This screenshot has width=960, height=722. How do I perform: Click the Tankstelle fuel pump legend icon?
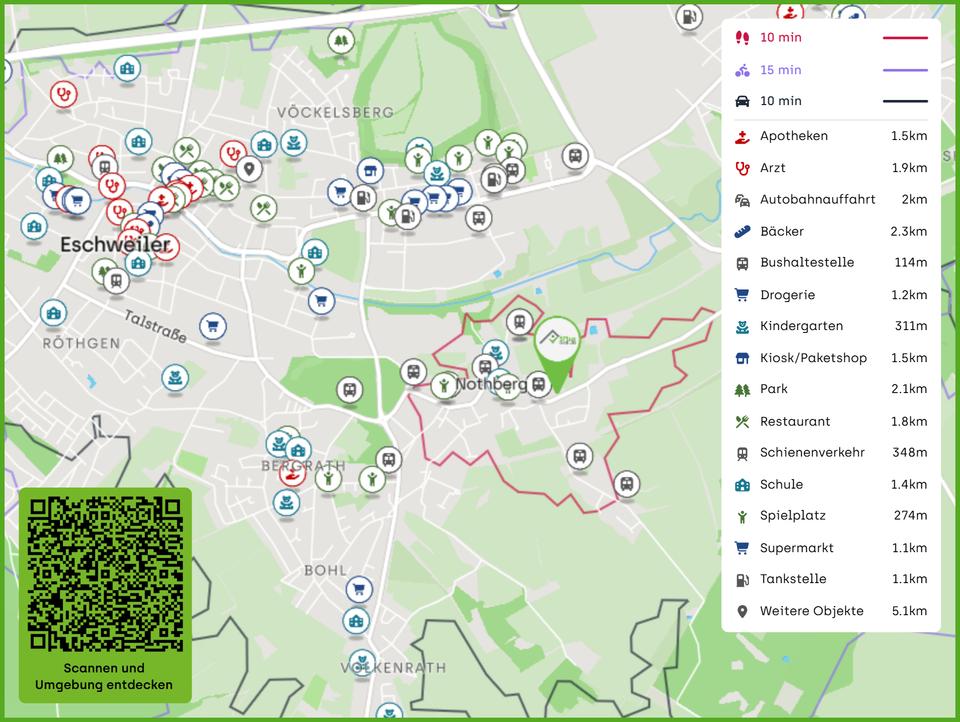(x=742, y=579)
